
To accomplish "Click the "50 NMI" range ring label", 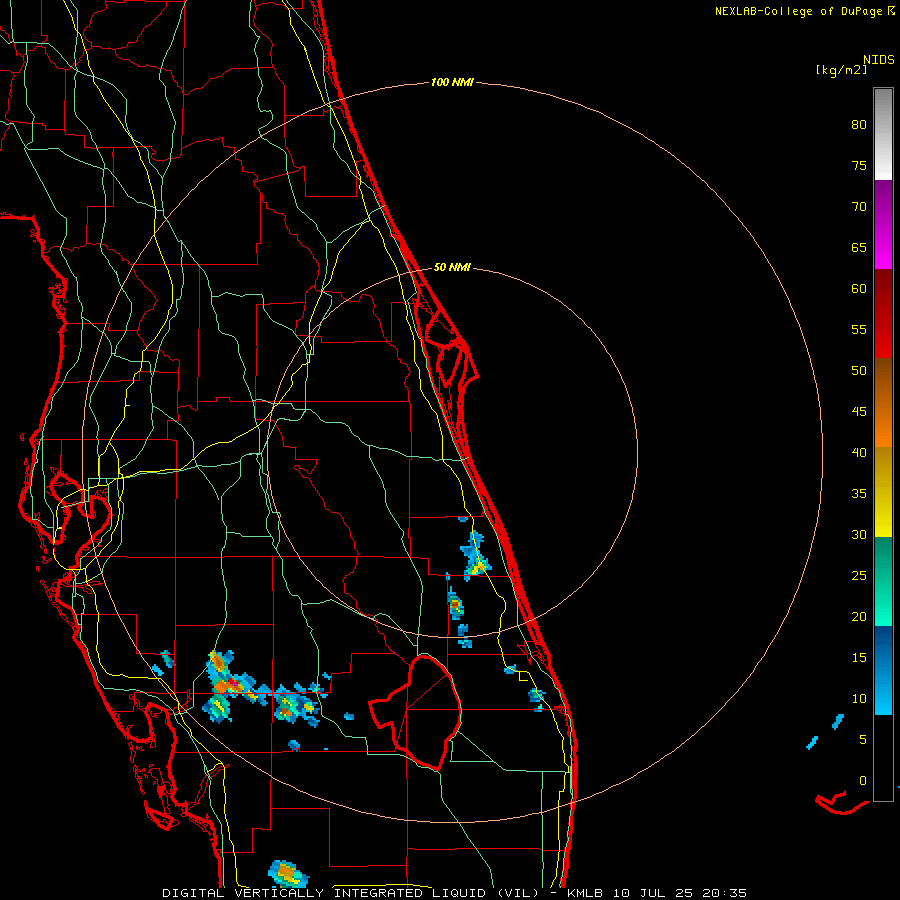I will 452,267.
